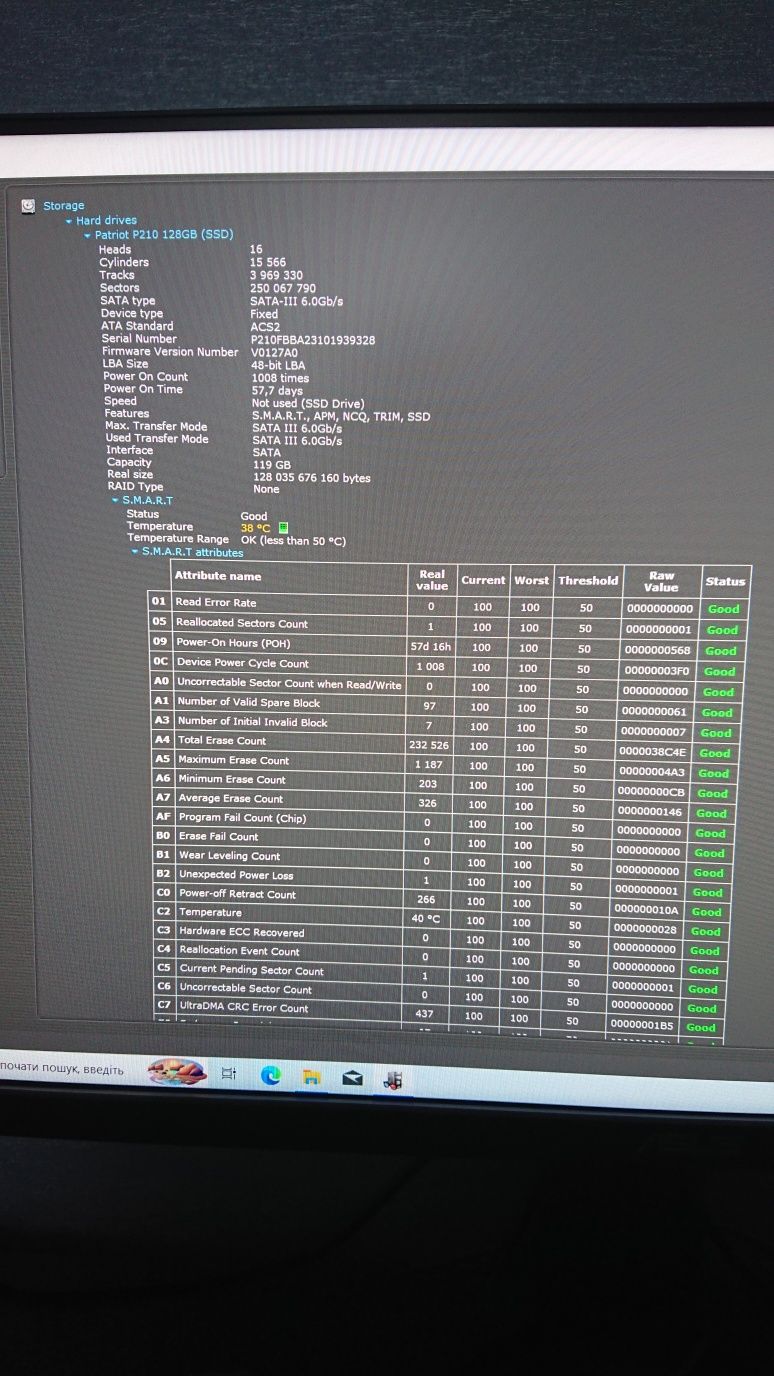Click the Worst column header
Image resolution: width=774 pixels, height=1376 pixels.
pos(531,580)
